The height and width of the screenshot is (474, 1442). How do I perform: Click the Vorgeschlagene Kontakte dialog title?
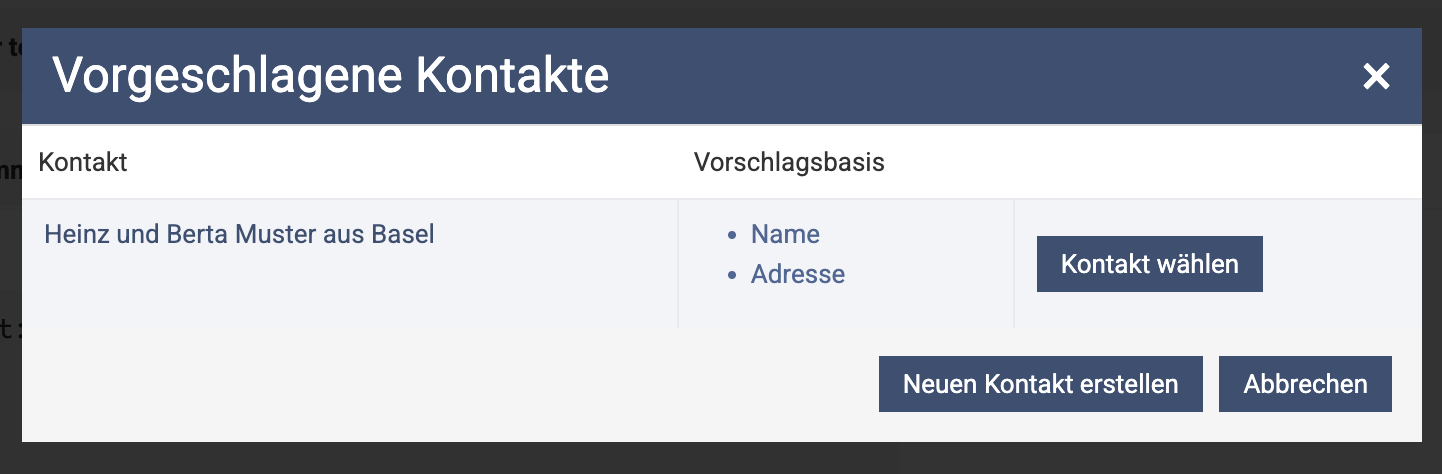pos(330,77)
